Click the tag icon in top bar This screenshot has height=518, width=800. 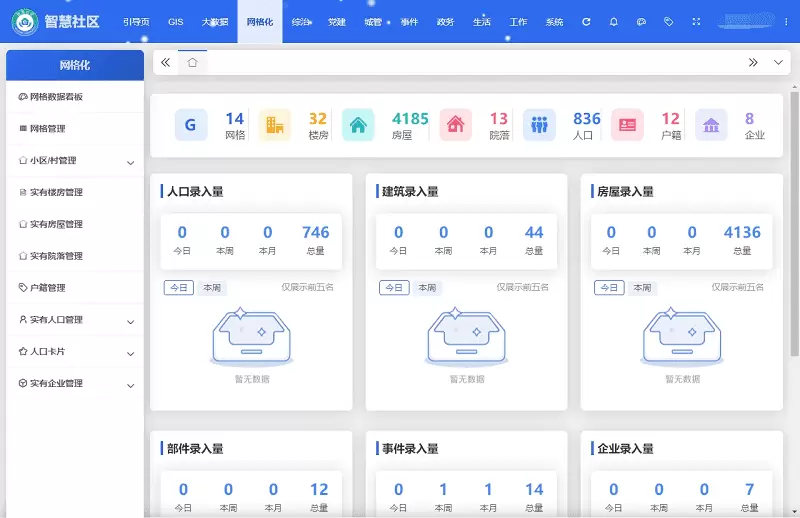668,22
